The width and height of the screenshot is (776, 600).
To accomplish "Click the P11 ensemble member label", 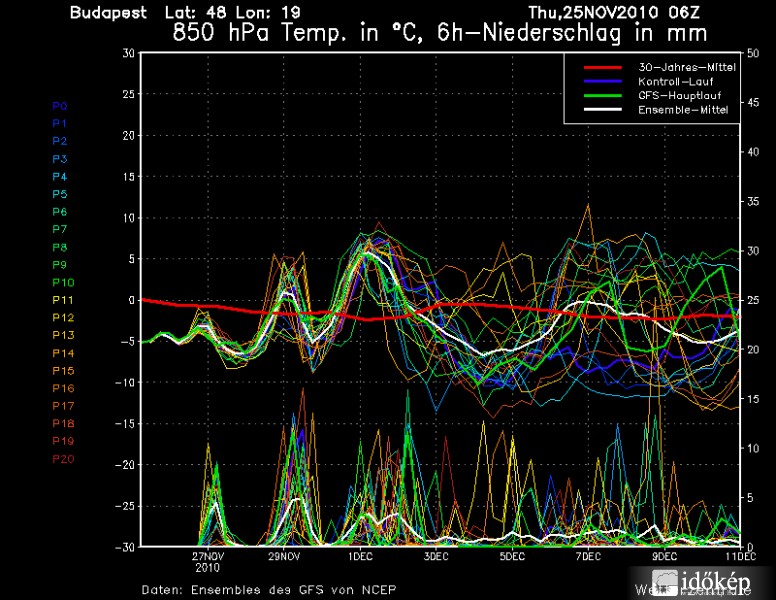I will click(x=63, y=300).
